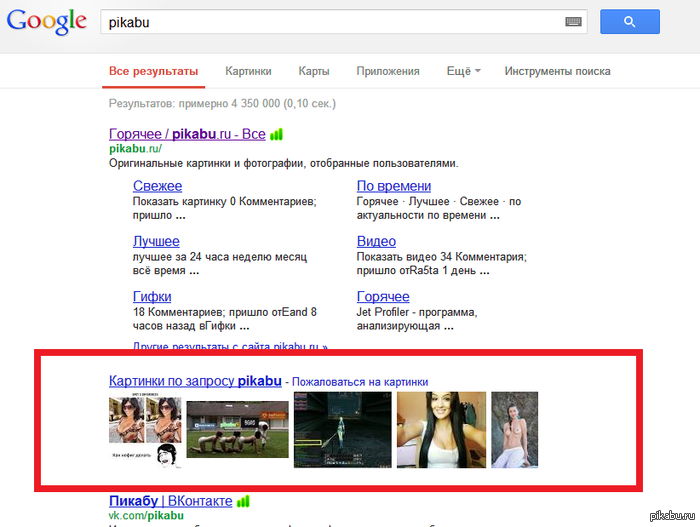Switch to the Карты tab
Screen dimensions: 700x527
point(314,71)
